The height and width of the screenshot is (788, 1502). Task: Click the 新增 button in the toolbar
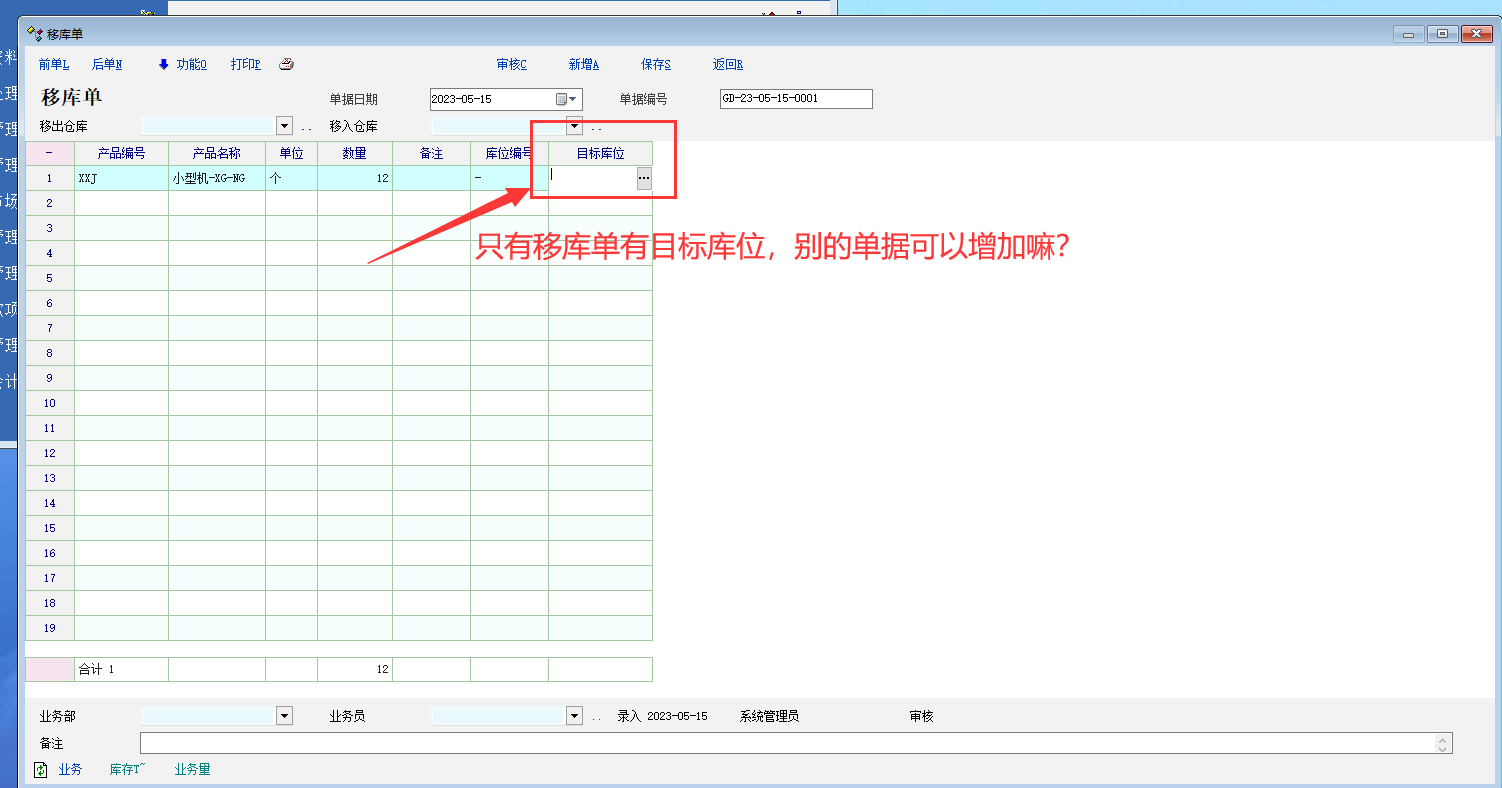pos(584,64)
